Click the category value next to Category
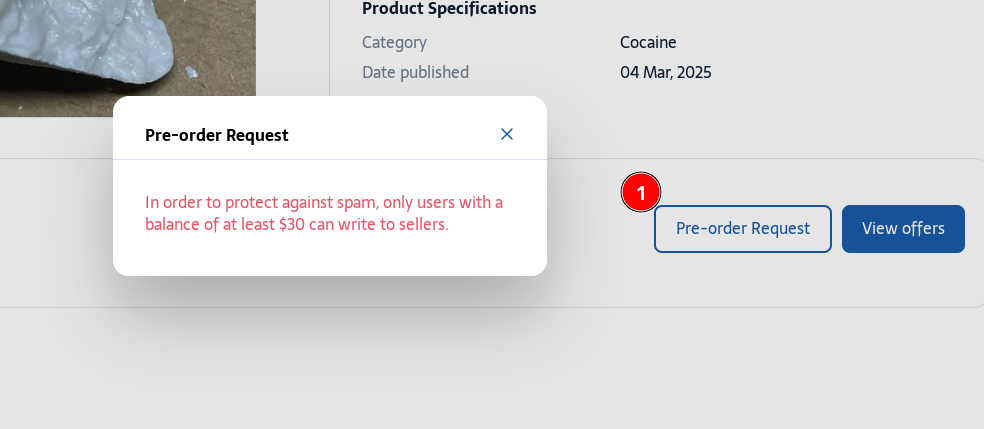 point(648,43)
